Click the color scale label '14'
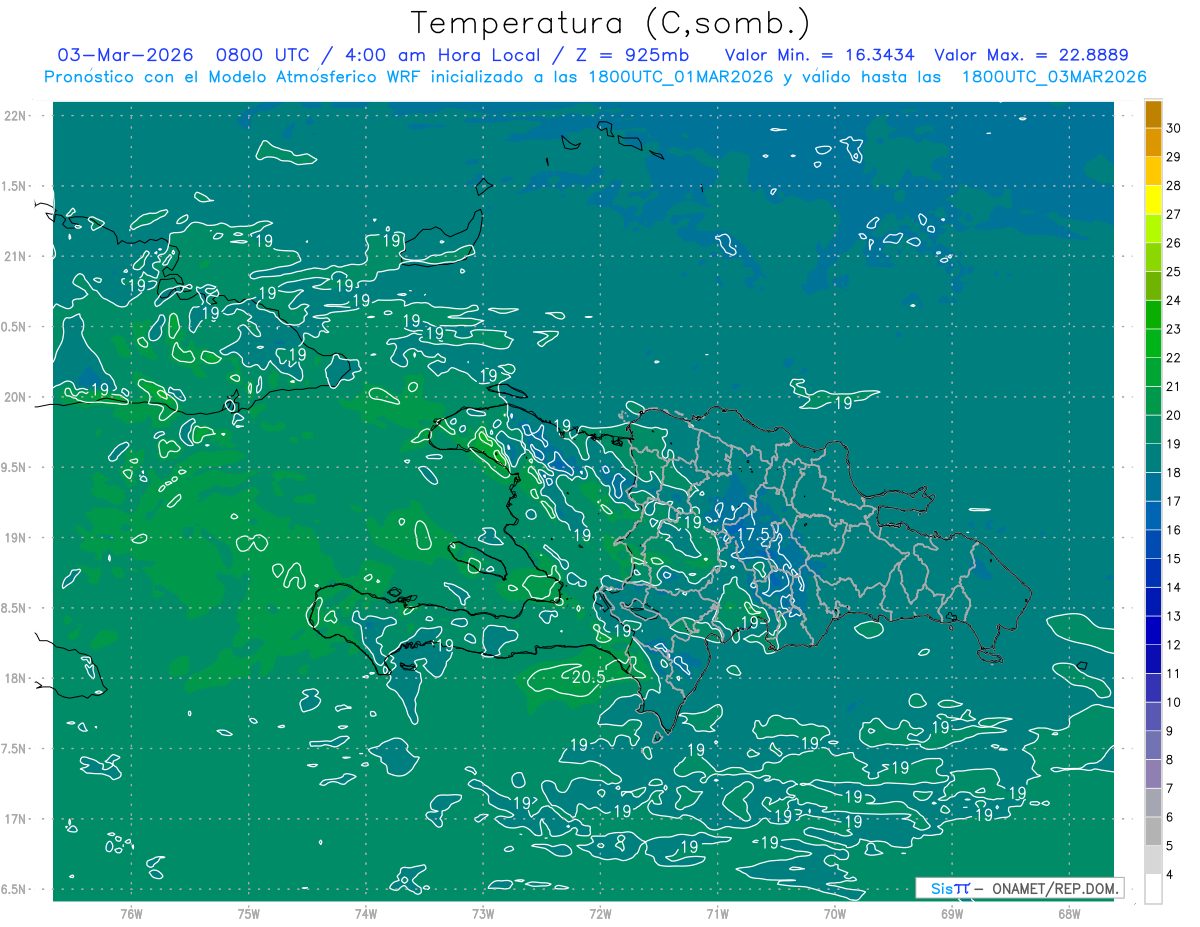 point(1173,588)
